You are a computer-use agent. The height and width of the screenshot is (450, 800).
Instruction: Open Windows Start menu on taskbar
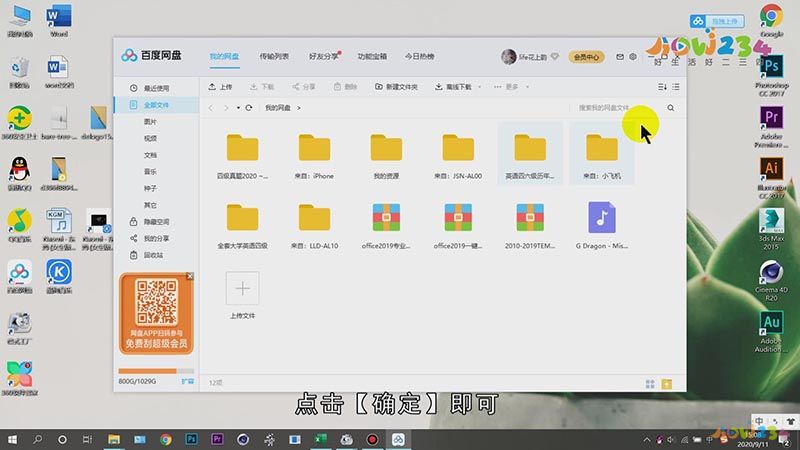(12, 439)
